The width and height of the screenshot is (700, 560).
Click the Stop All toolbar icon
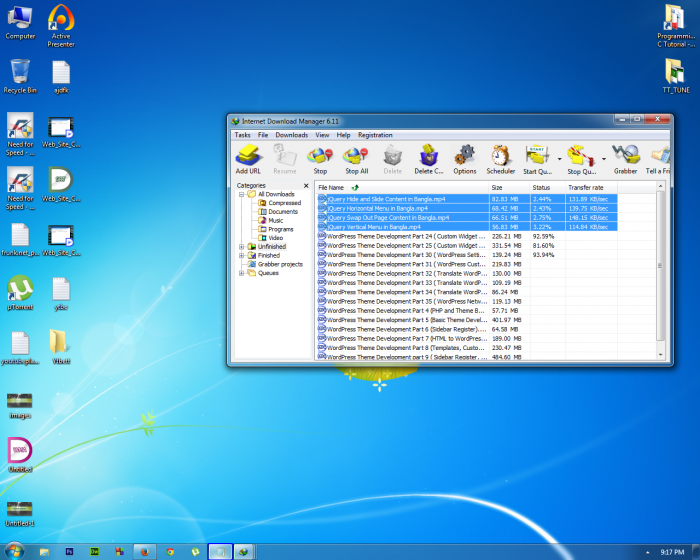356,157
